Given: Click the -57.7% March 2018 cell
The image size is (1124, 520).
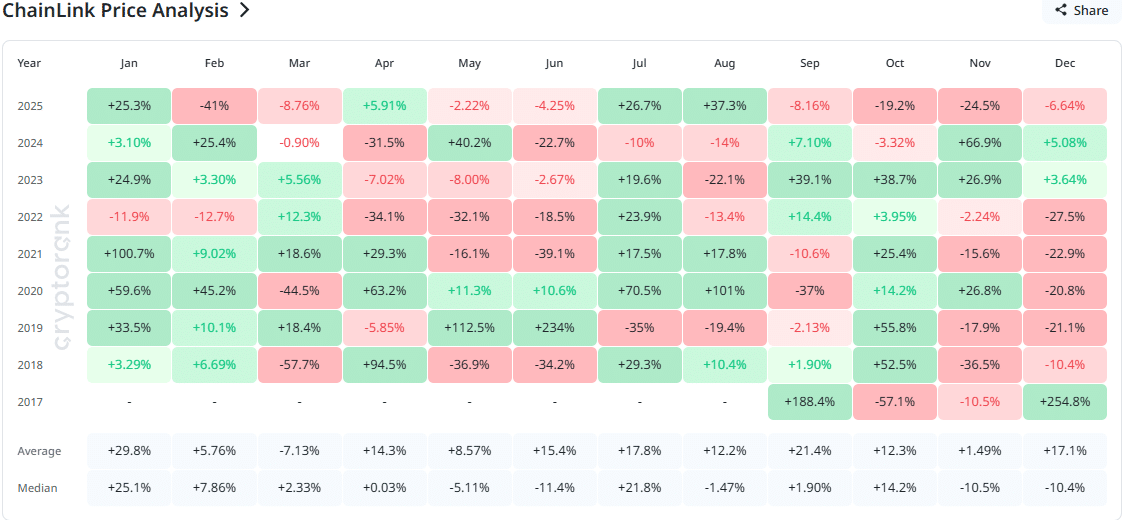Looking at the screenshot, I should tap(299, 365).
